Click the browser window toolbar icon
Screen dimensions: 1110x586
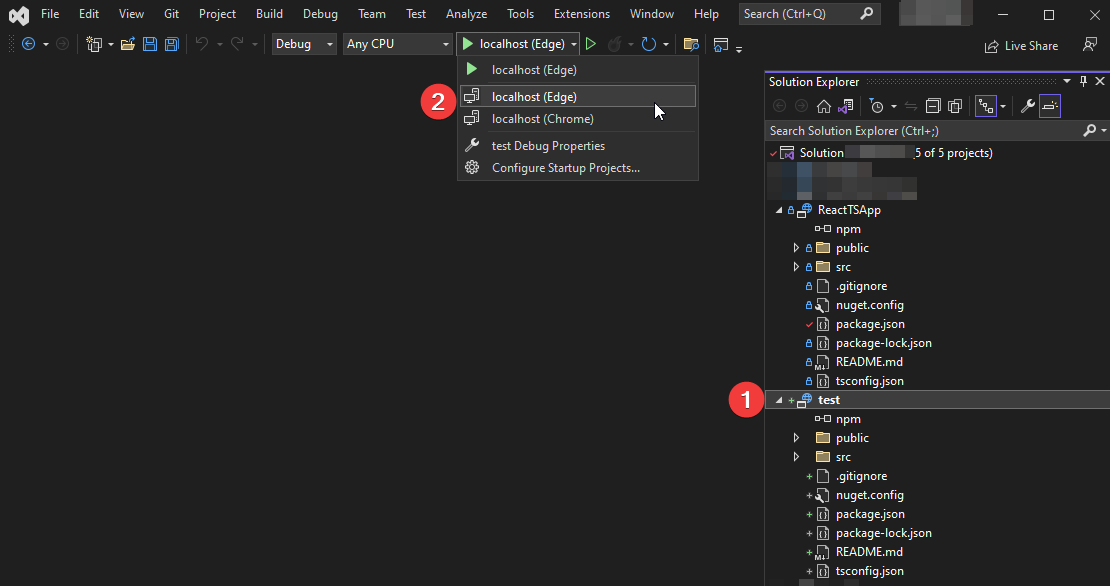tap(721, 45)
